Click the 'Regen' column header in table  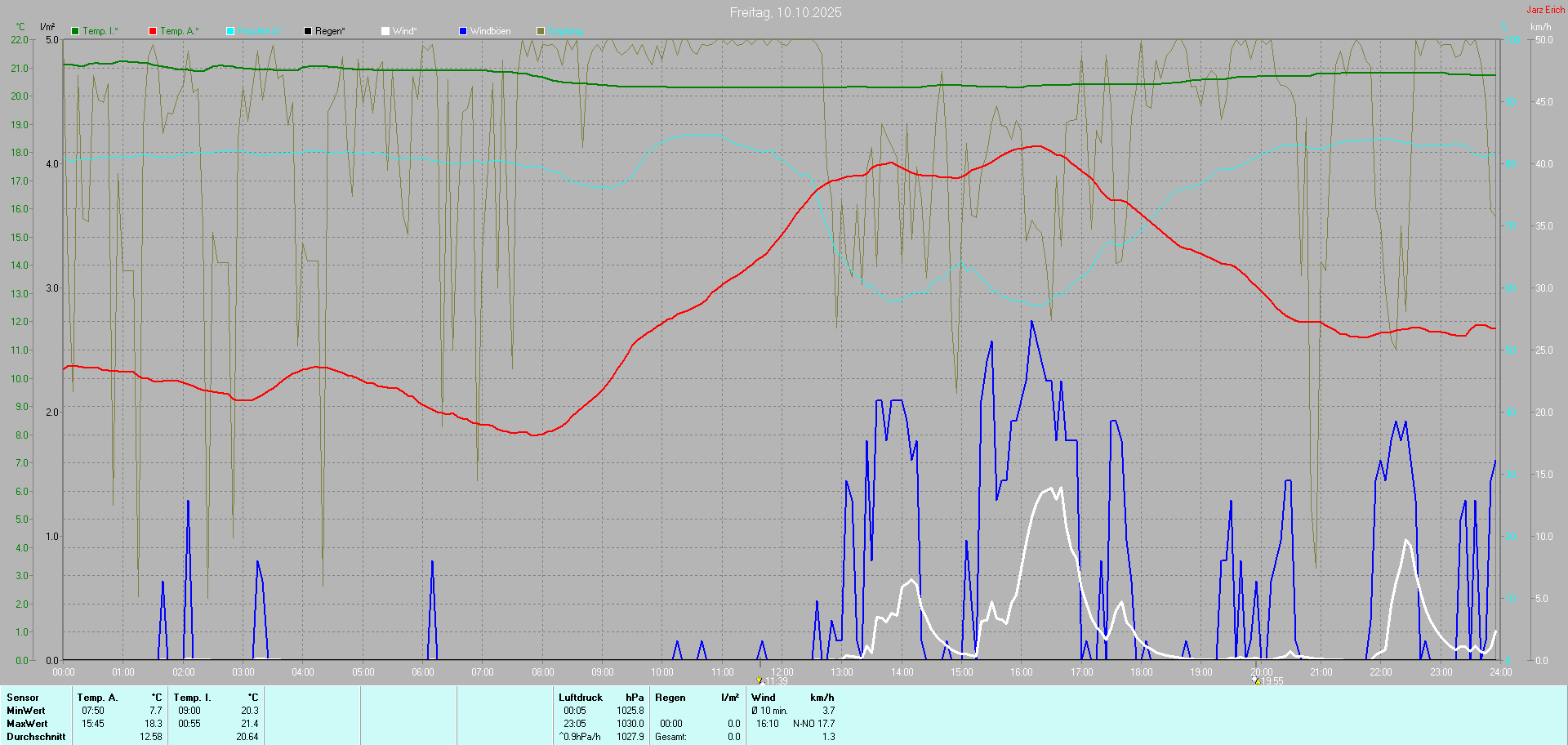tap(670, 698)
